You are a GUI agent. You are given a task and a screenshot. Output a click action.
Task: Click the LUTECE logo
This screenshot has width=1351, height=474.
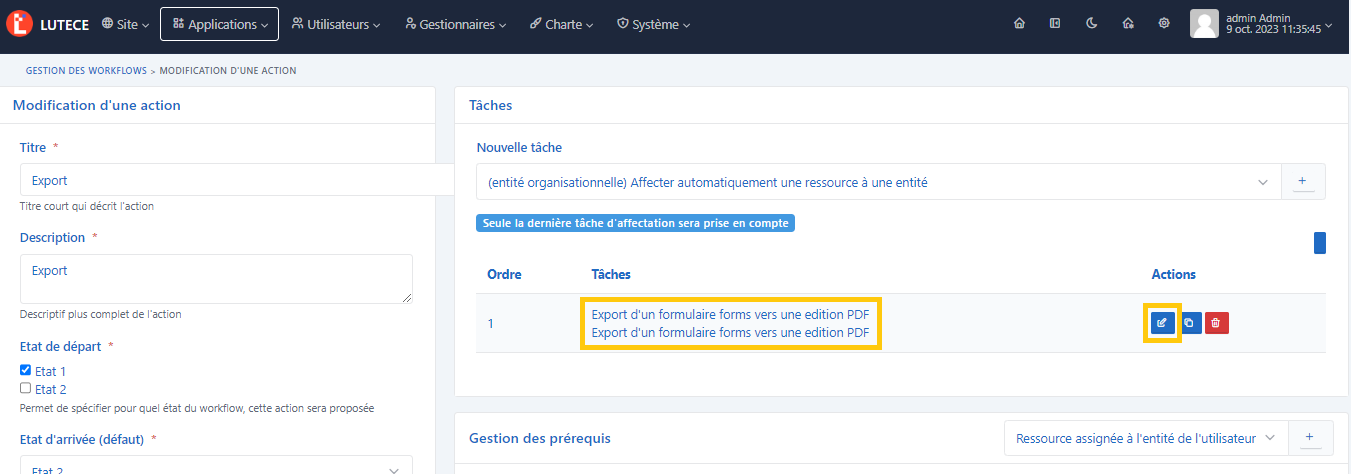pyautogui.click(x=48, y=24)
